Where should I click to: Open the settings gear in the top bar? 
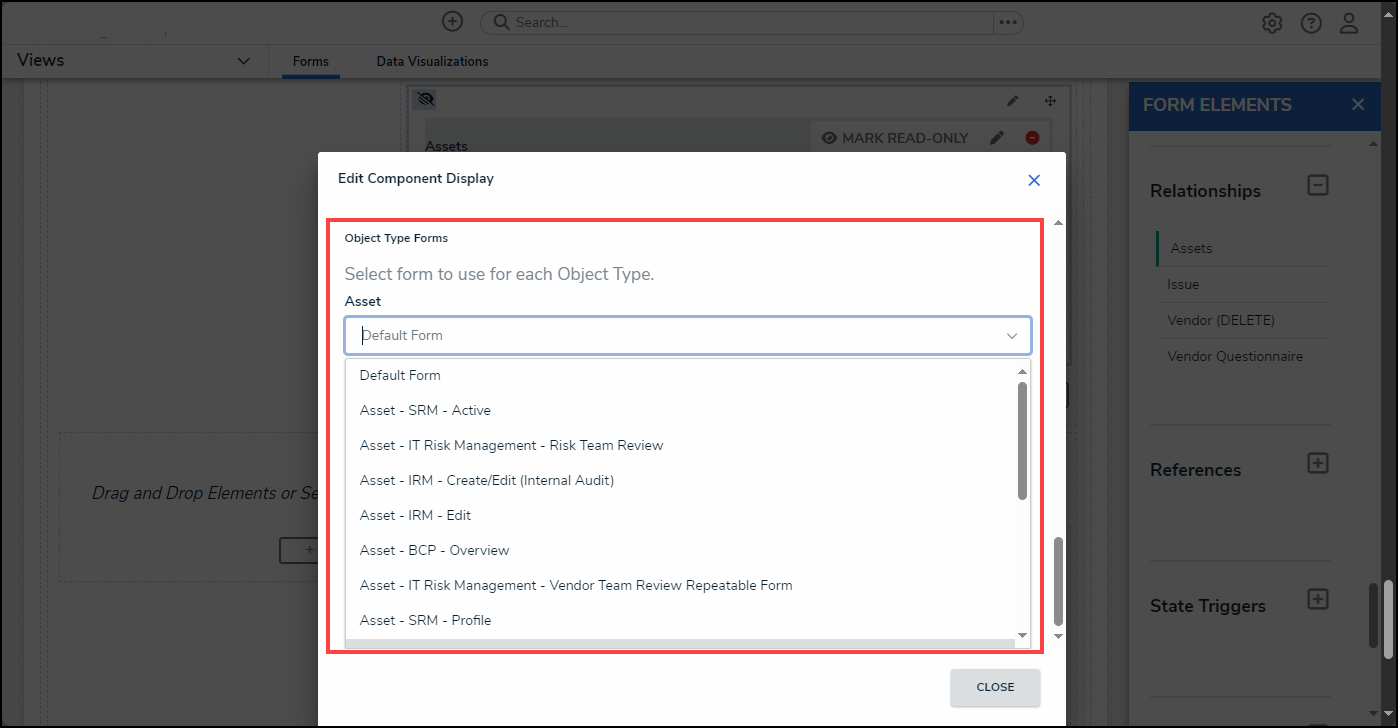pos(1271,22)
